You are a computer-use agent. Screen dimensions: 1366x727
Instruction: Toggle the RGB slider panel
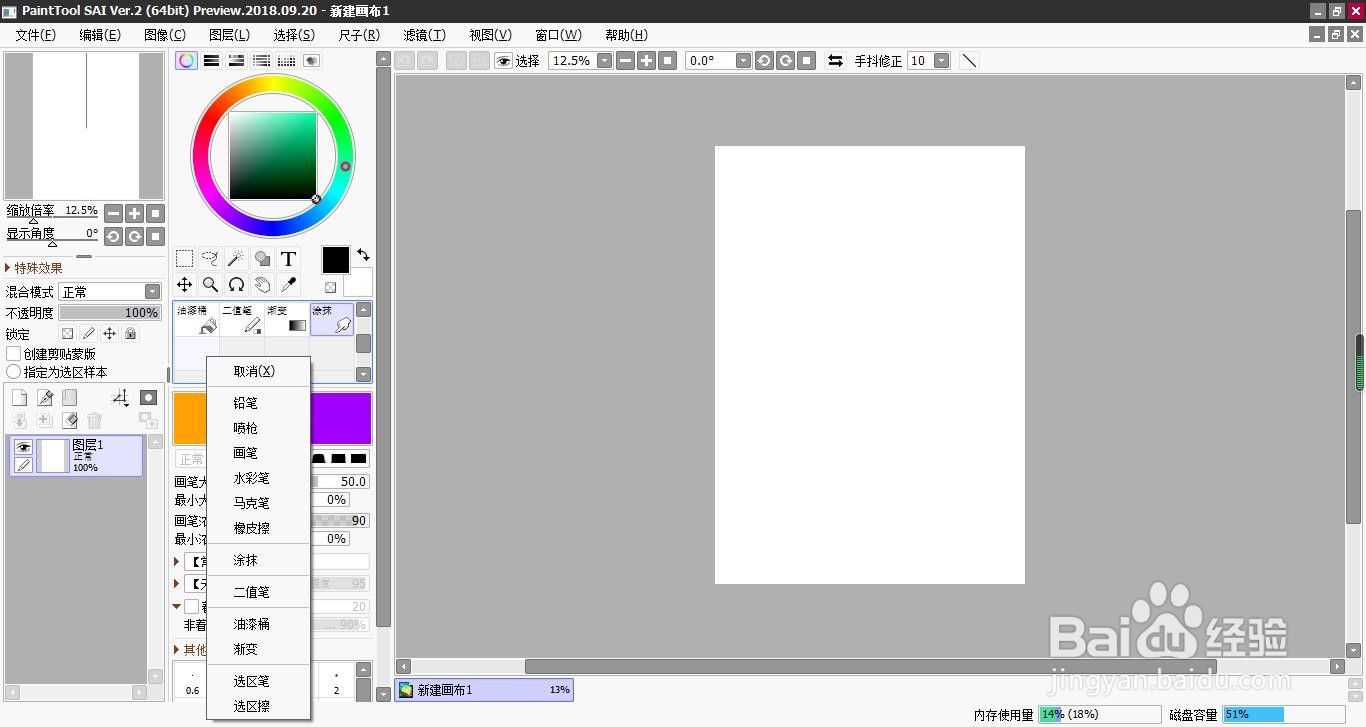pos(211,61)
